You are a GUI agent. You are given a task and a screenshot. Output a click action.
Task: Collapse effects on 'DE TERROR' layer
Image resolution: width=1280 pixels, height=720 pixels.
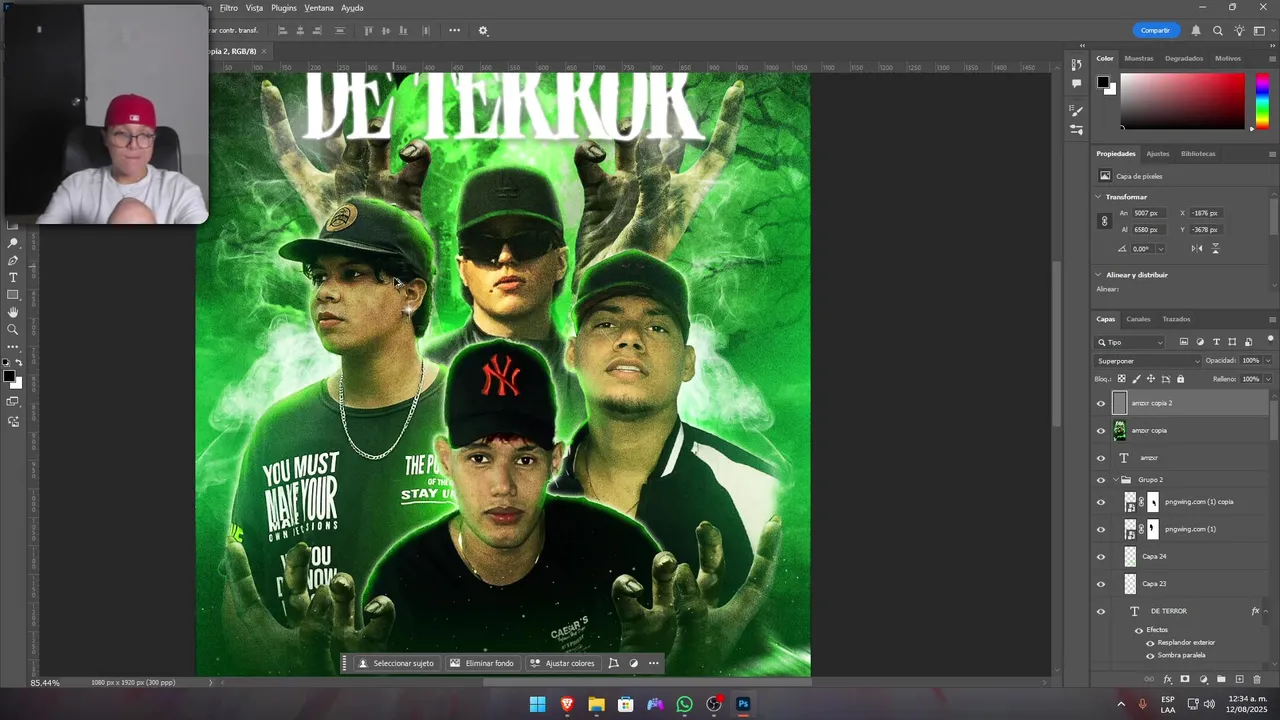pos(1266,611)
